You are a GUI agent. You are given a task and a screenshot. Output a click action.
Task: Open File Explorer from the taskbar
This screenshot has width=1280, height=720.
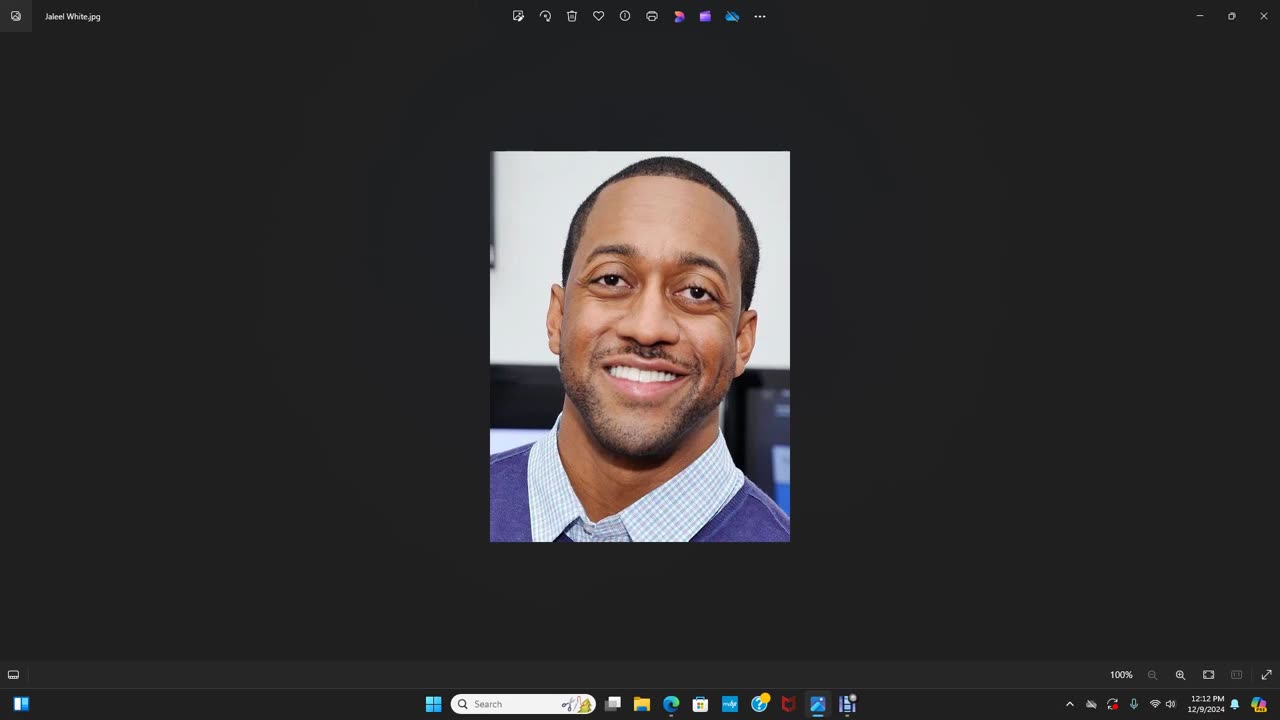click(642, 704)
